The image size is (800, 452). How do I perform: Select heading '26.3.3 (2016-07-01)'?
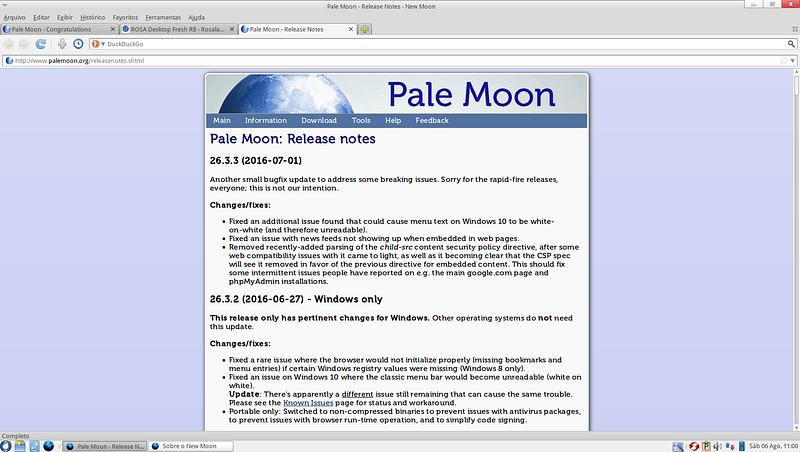(x=256, y=161)
